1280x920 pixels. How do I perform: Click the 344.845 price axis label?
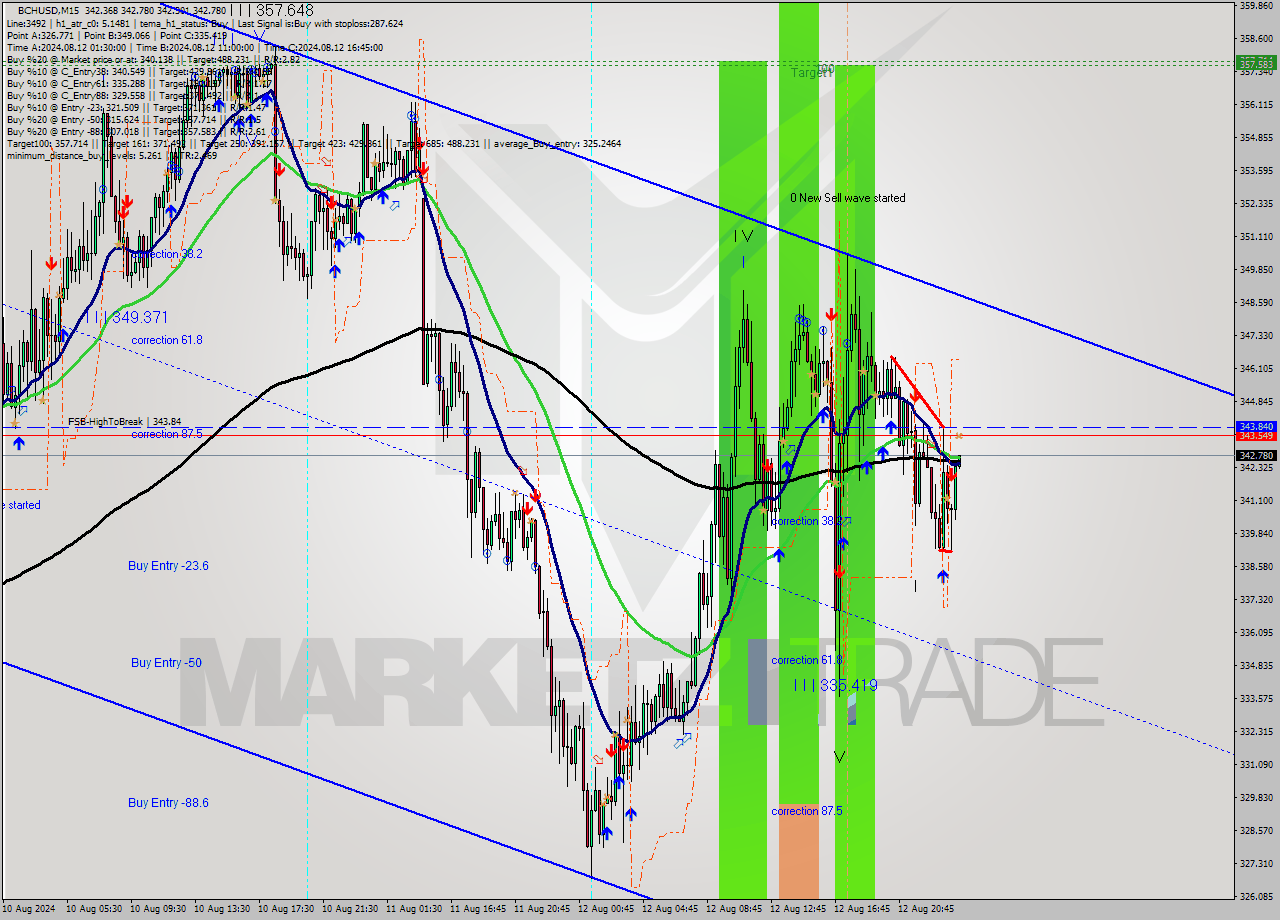[x=1256, y=402]
